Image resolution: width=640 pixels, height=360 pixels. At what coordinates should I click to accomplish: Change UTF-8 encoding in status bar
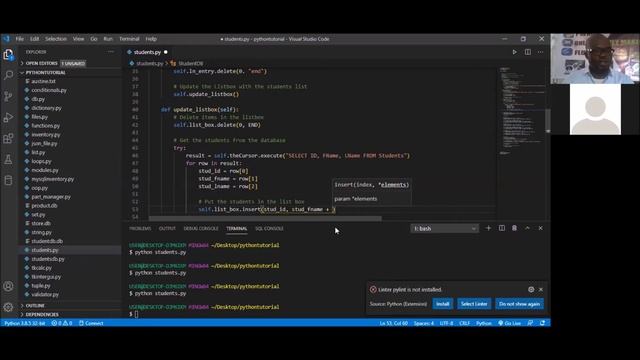(446, 323)
